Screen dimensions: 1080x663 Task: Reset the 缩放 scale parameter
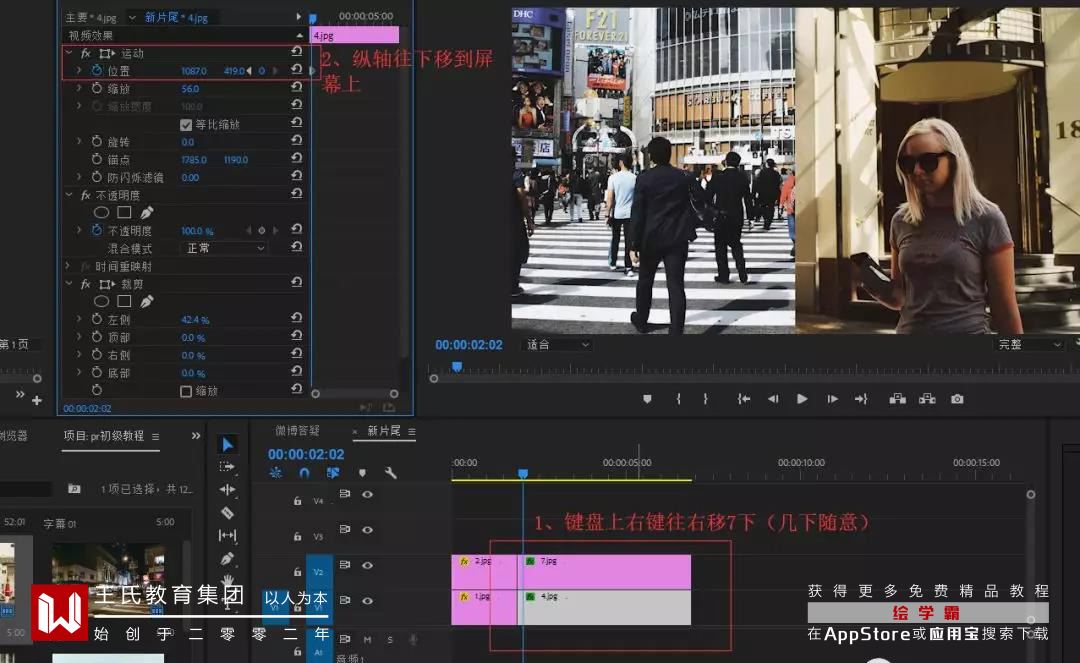click(x=296, y=87)
